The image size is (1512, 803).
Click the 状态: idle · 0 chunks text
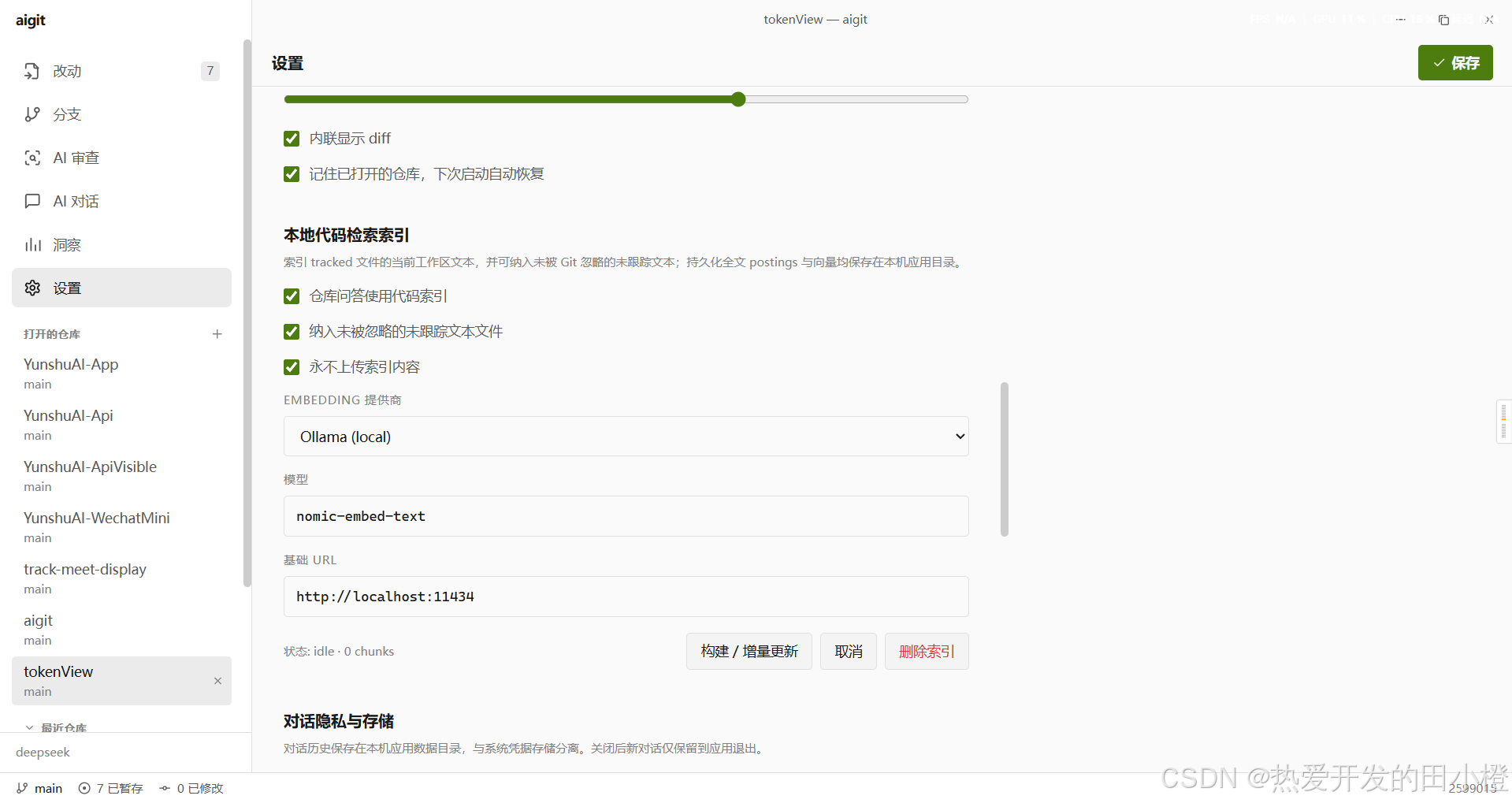(339, 652)
